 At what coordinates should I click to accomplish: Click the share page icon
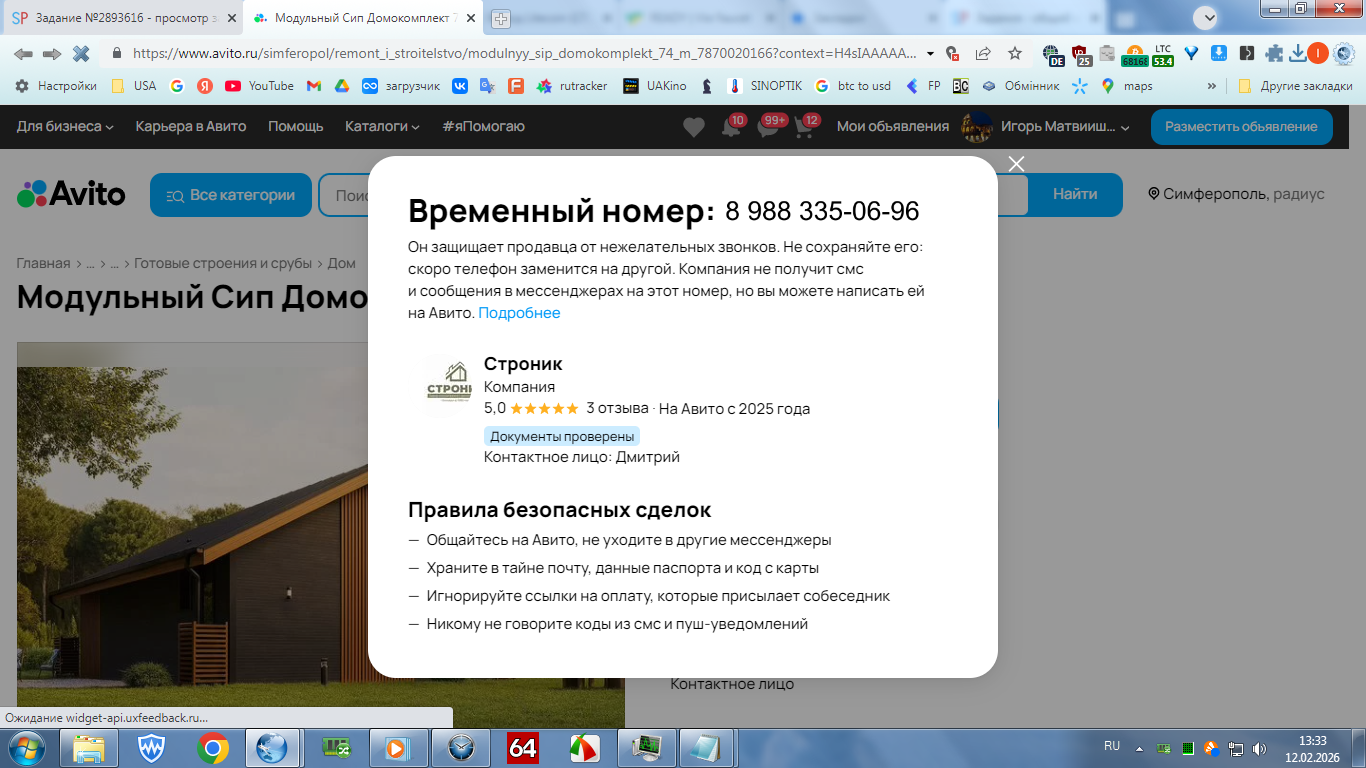983,54
